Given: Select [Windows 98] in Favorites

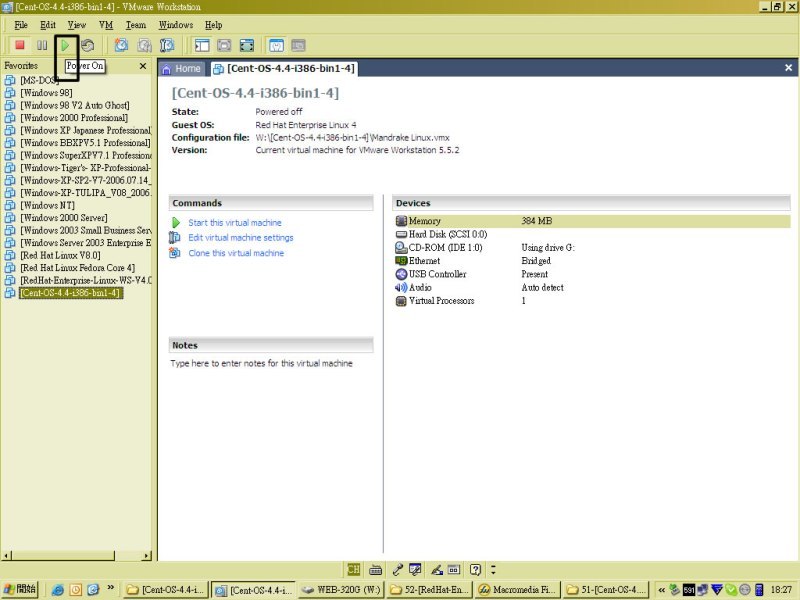Looking at the screenshot, I should (46, 93).
